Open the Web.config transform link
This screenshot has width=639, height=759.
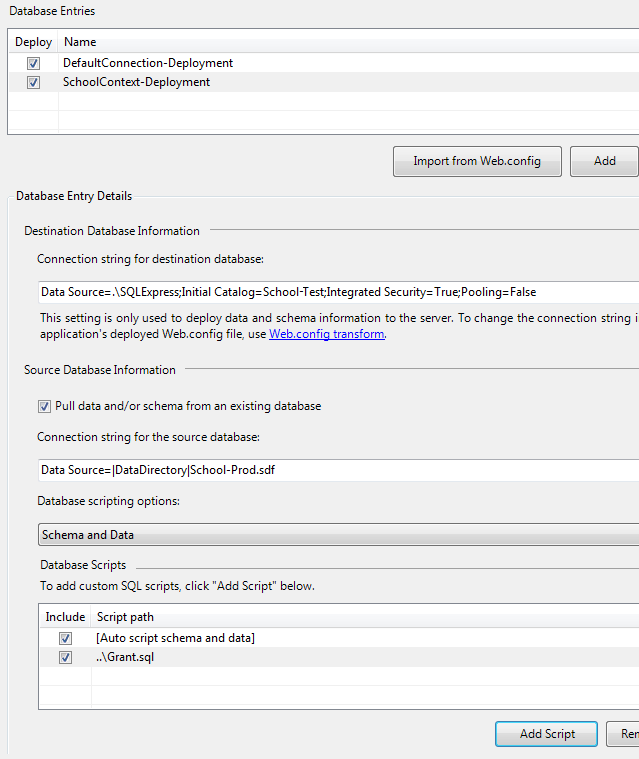coord(326,334)
